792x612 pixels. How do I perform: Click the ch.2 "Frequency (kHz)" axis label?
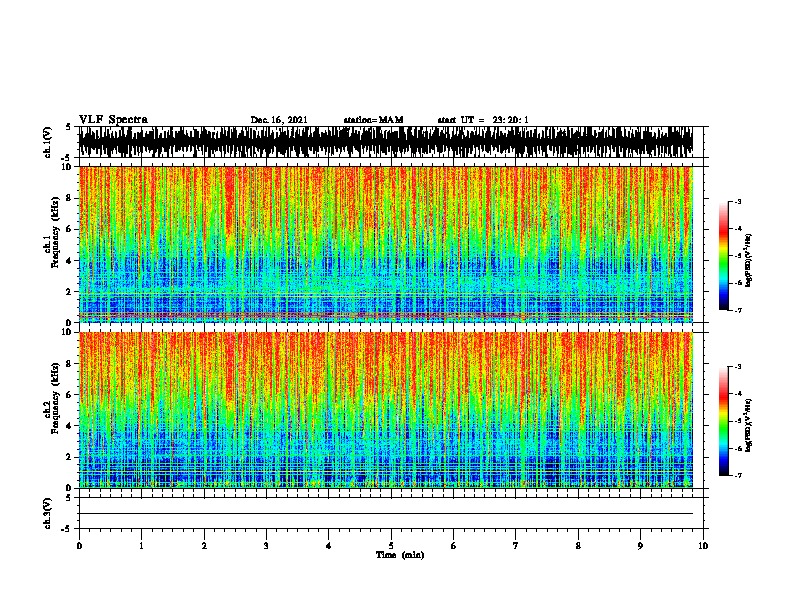point(55,398)
